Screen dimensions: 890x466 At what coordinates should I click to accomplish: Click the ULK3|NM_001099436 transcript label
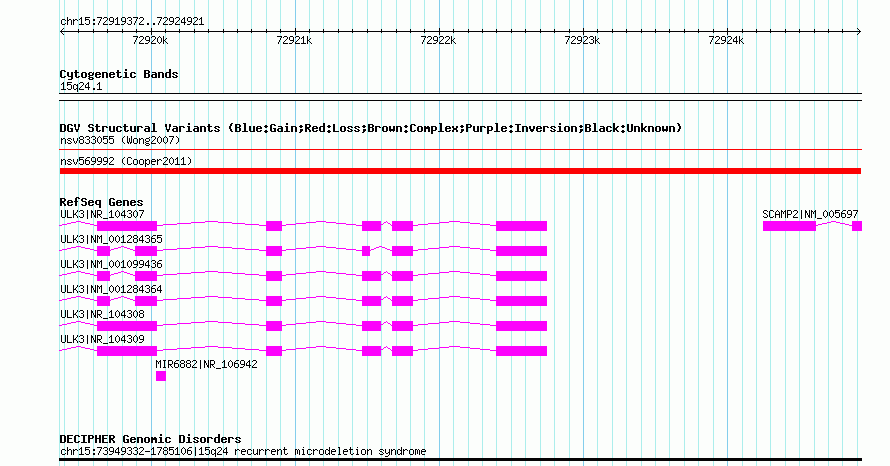click(x=111, y=264)
